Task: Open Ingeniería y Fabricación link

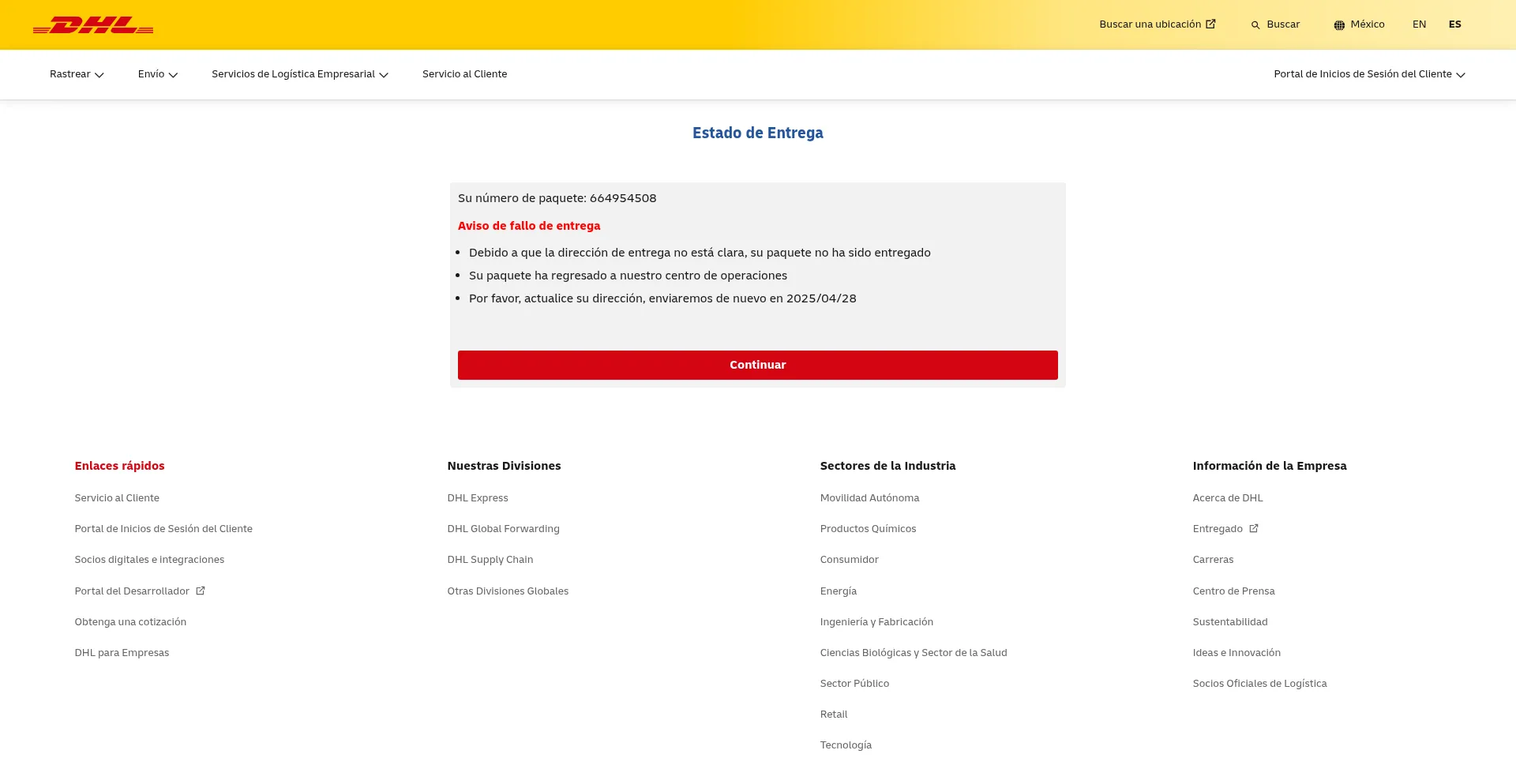Action: point(876,621)
